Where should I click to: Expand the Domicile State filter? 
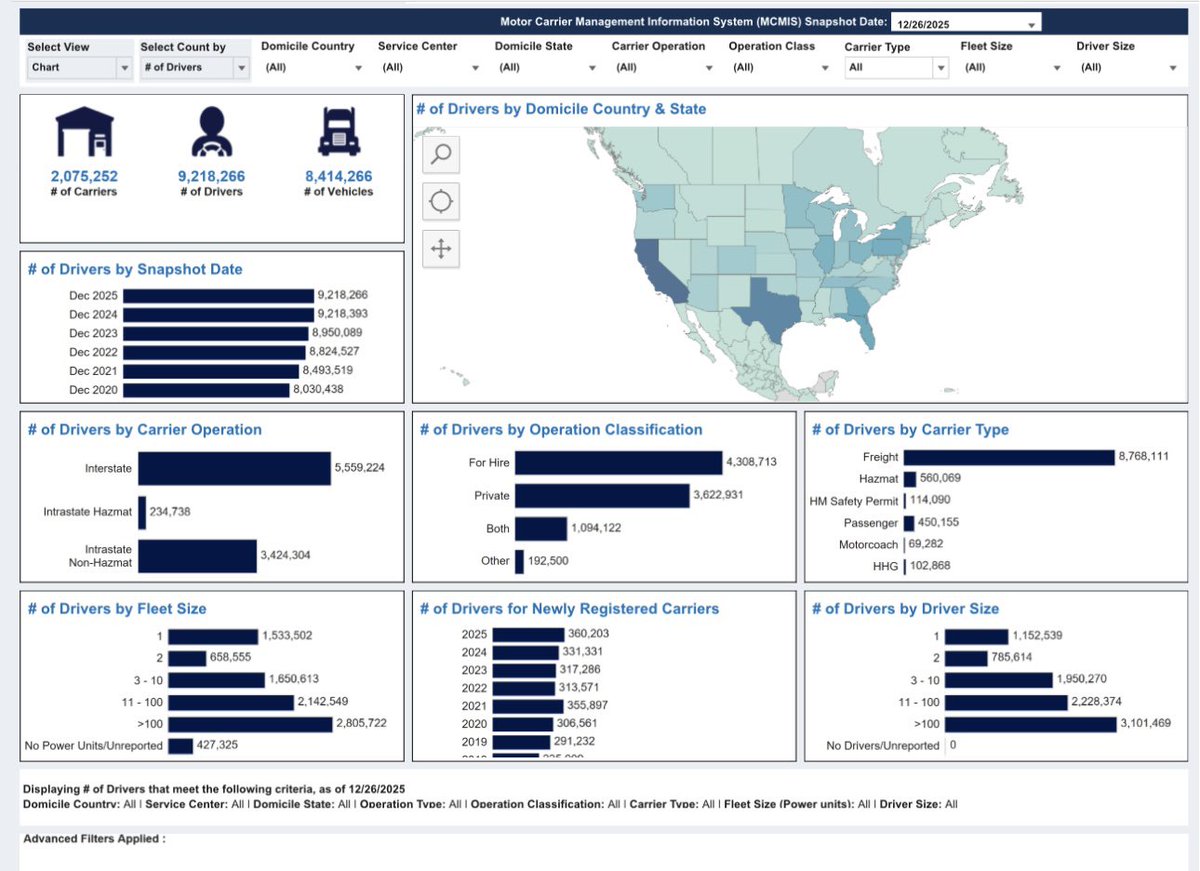coord(546,67)
